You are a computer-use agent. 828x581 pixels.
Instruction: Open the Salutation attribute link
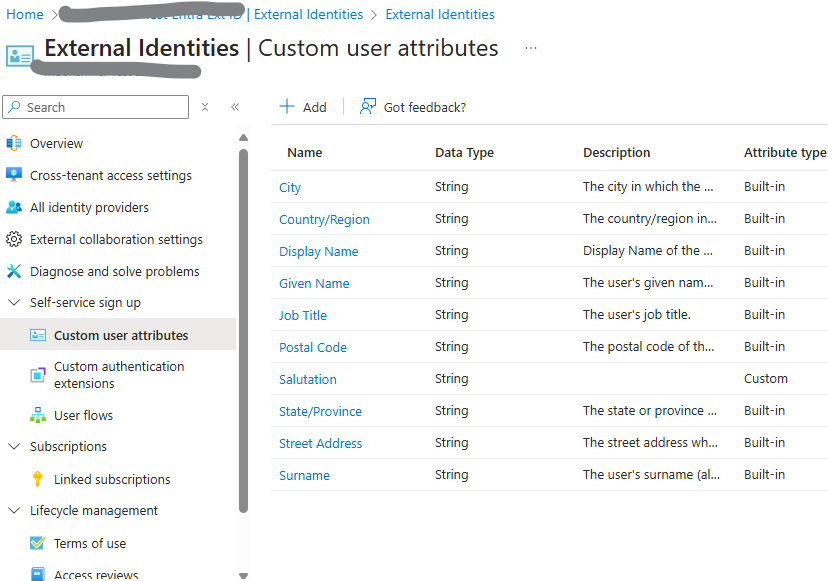(x=307, y=379)
